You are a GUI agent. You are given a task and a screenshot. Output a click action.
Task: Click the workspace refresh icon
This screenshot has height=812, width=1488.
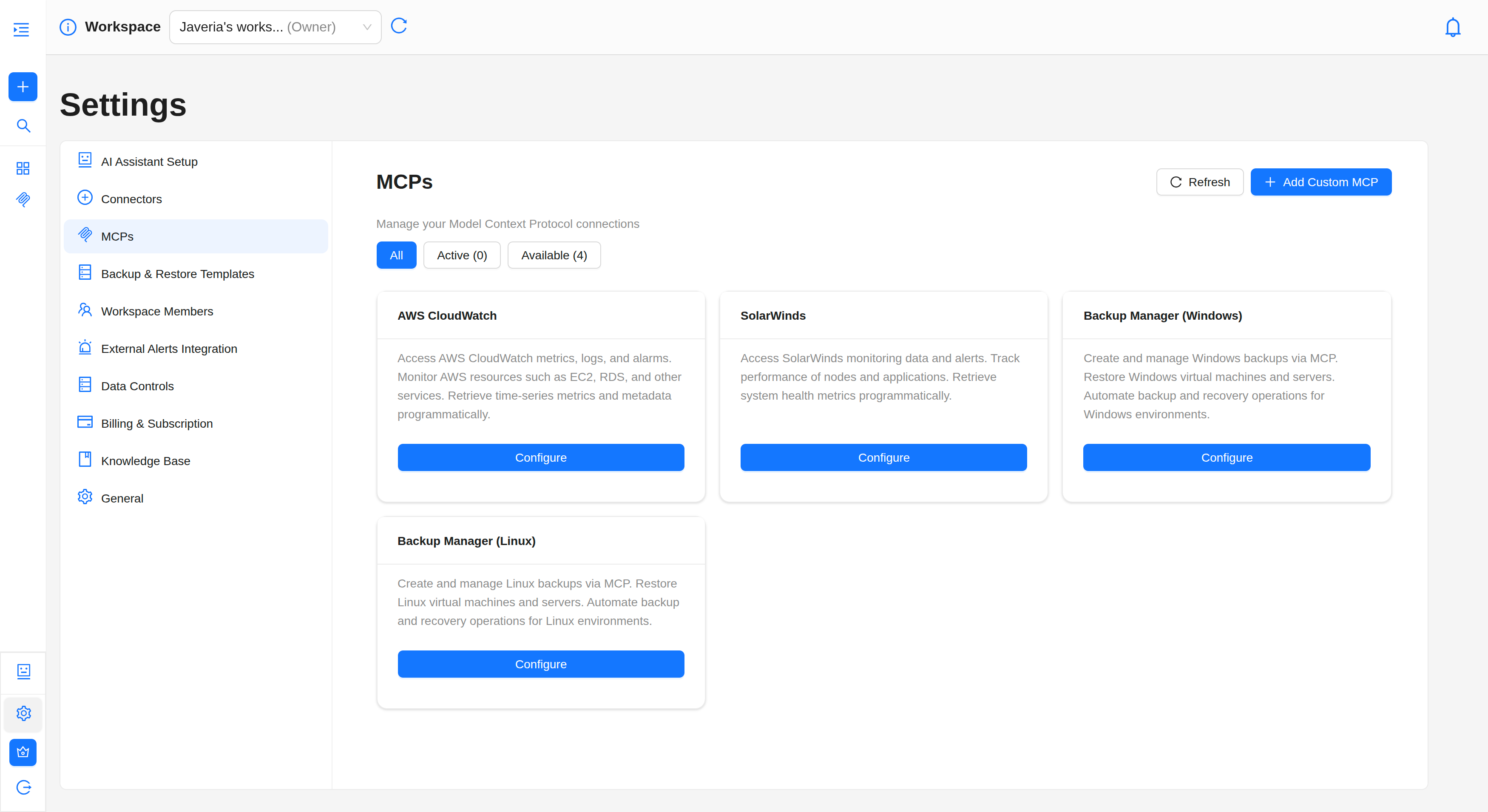click(x=399, y=26)
